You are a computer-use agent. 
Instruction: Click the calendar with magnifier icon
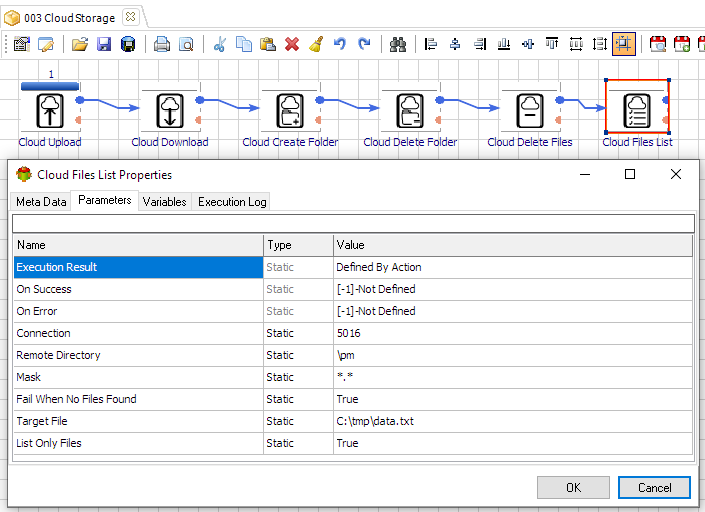tap(658, 44)
